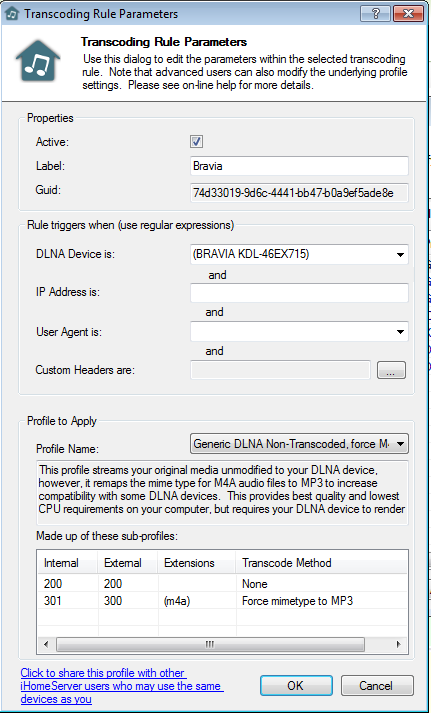The width and height of the screenshot is (431, 713).
Task: Uncheck the Active checkbox
Action: pos(196,141)
